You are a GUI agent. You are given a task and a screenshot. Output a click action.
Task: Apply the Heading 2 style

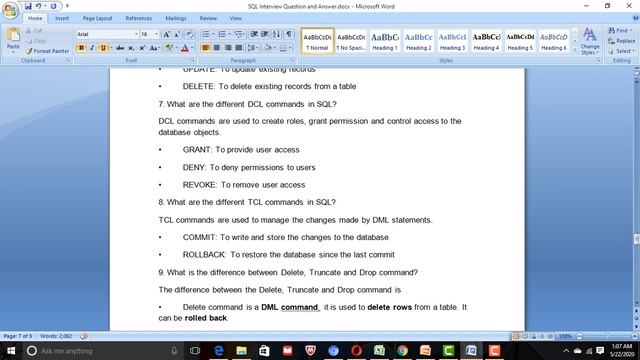coord(419,41)
